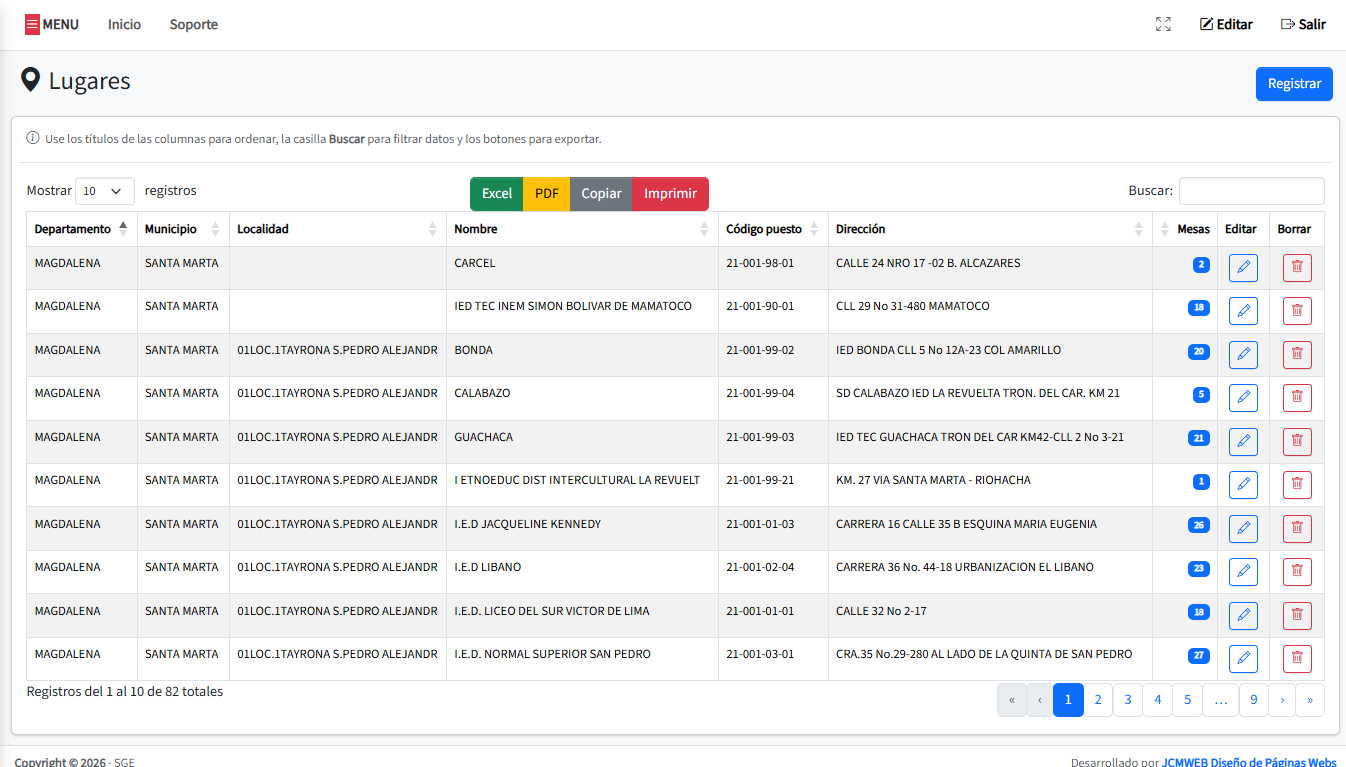
Task: Toggle fullscreen with the expand icon
Action: [x=1163, y=24]
